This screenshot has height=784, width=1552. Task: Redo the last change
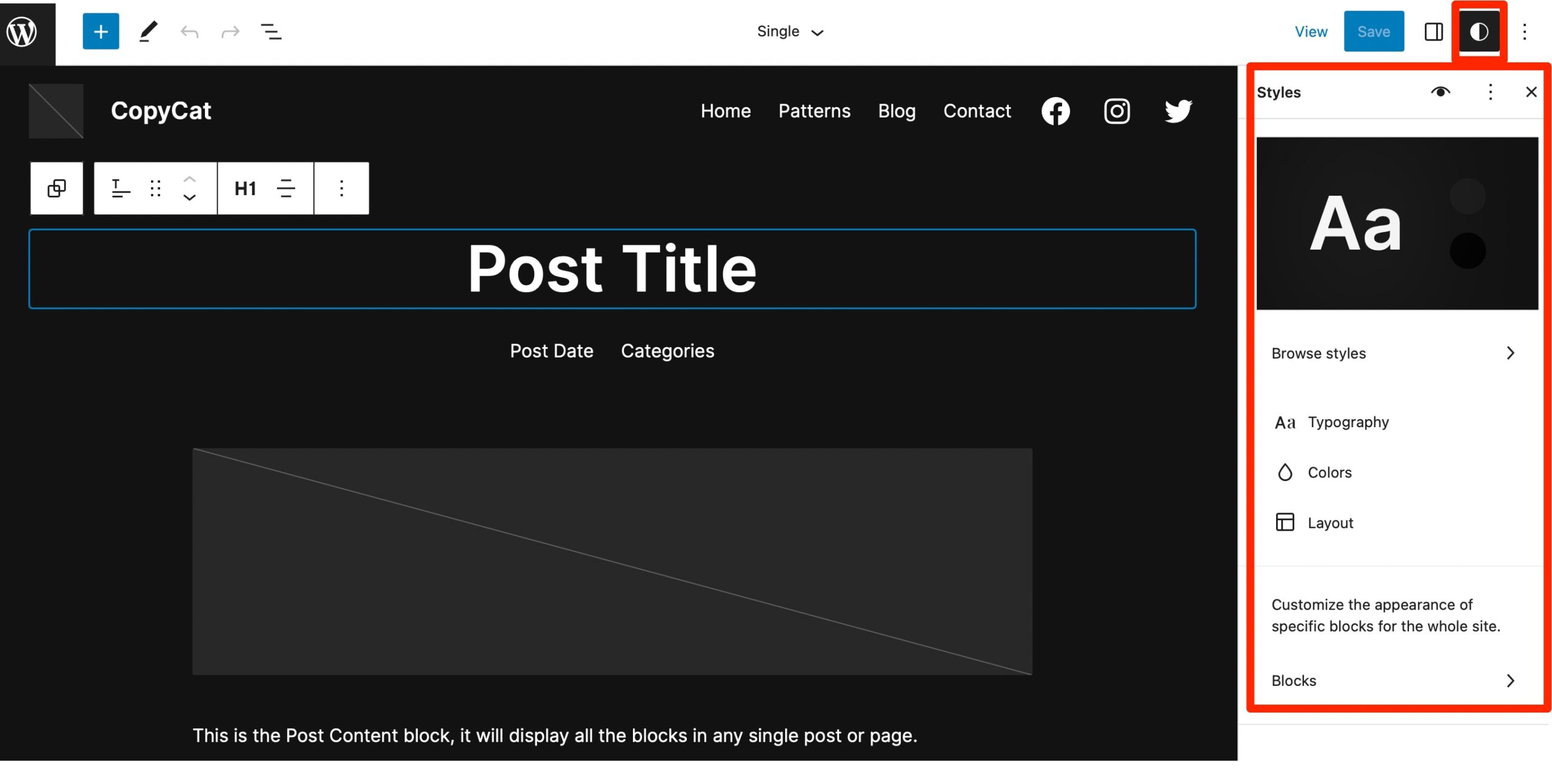229,31
